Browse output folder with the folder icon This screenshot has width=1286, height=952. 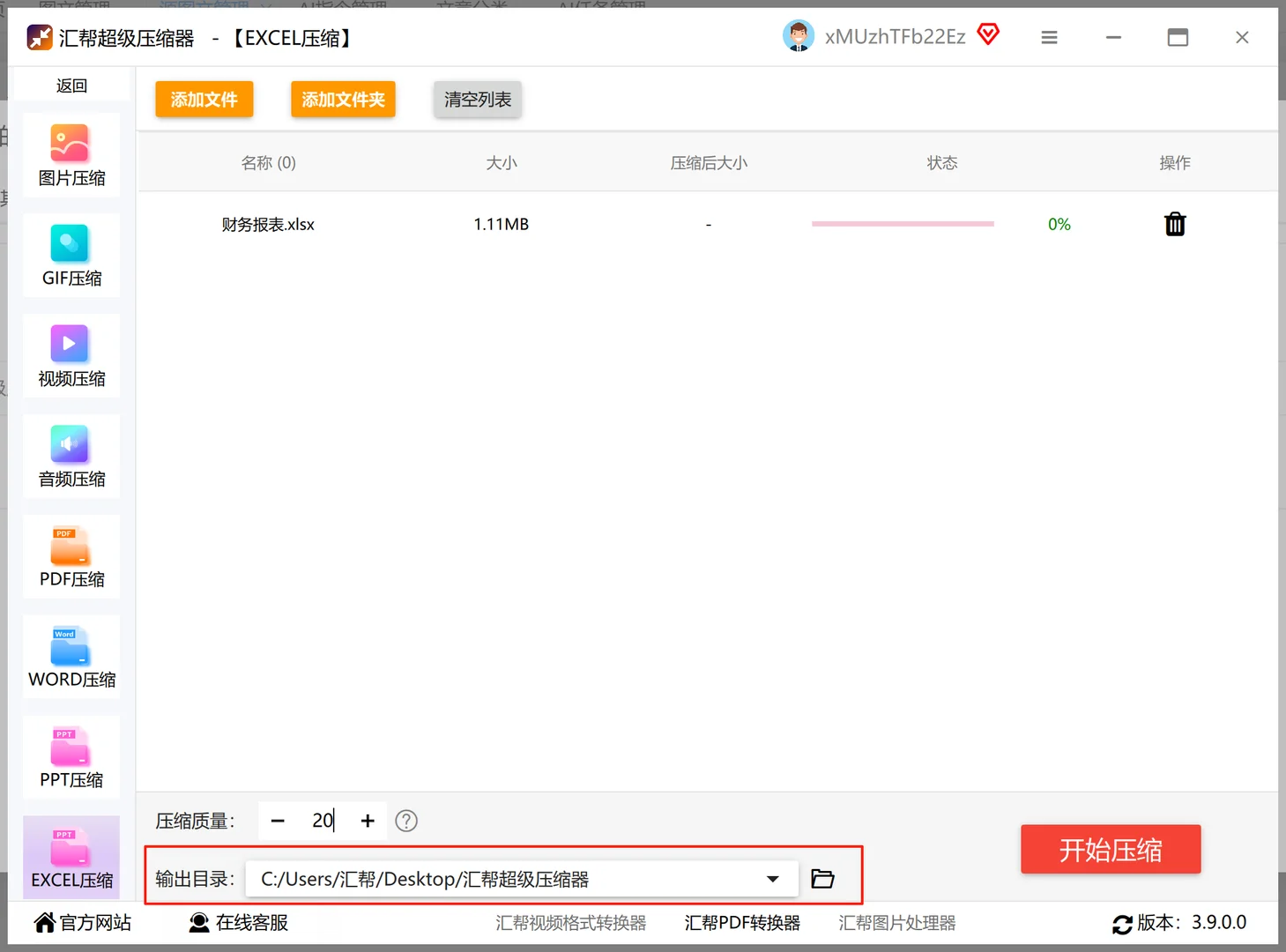[x=822, y=878]
